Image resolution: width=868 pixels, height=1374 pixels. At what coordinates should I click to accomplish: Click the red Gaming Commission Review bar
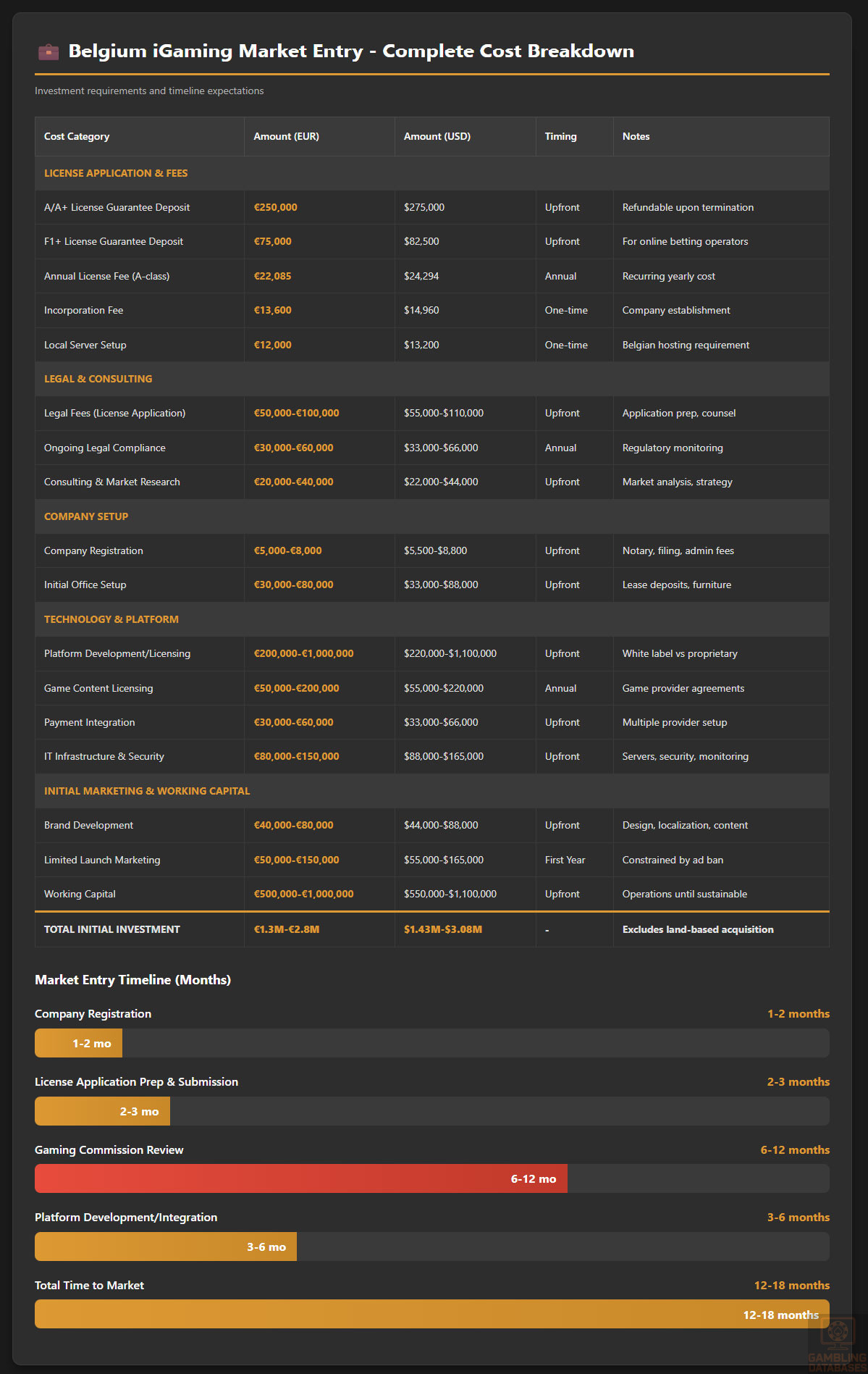coord(300,1178)
